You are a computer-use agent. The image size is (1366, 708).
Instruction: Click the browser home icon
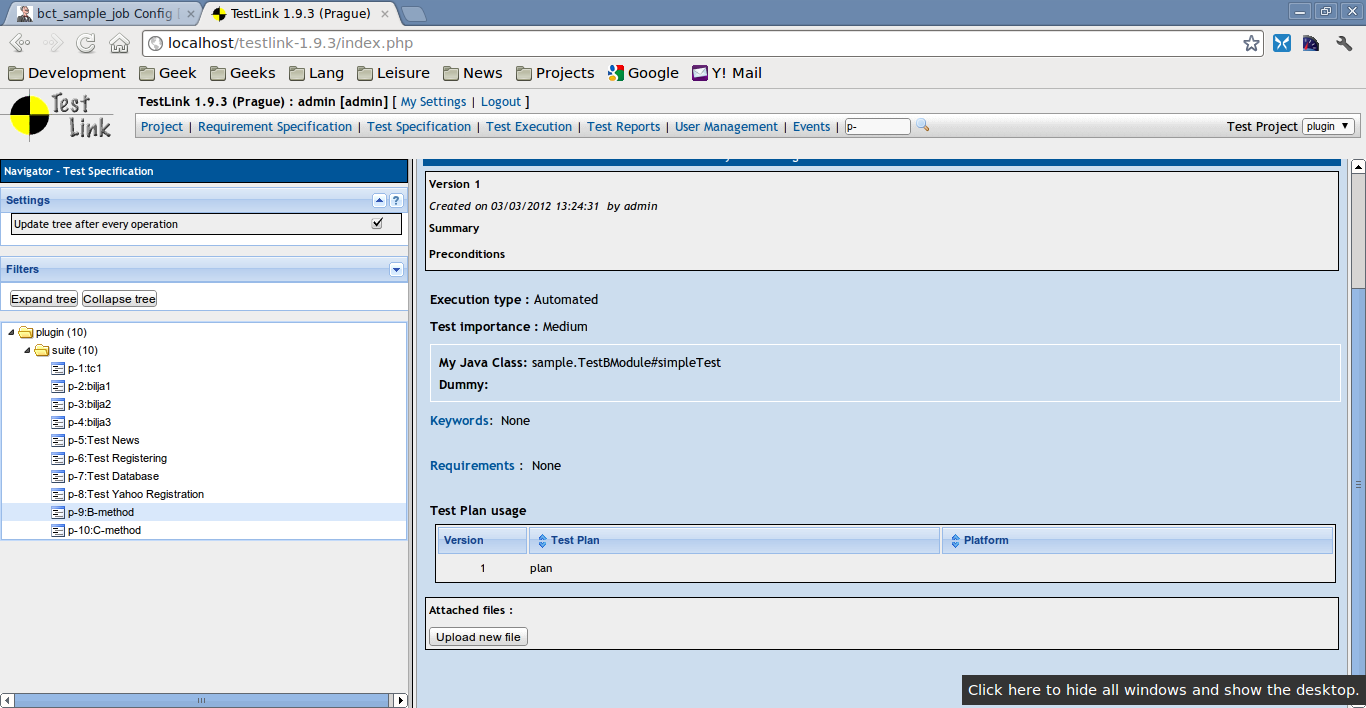119,43
